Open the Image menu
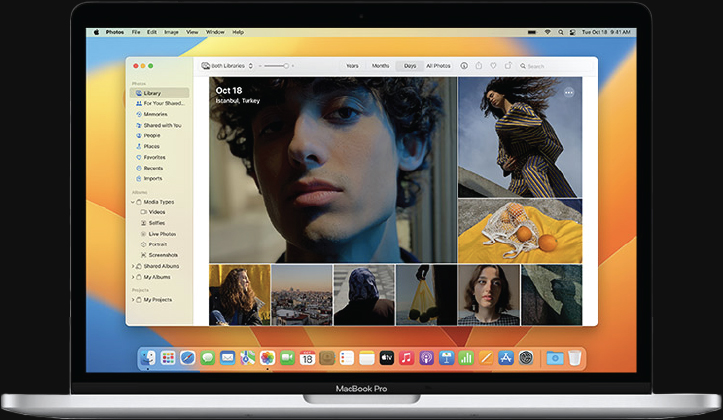The height and width of the screenshot is (420, 723). (x=171, y=32)
